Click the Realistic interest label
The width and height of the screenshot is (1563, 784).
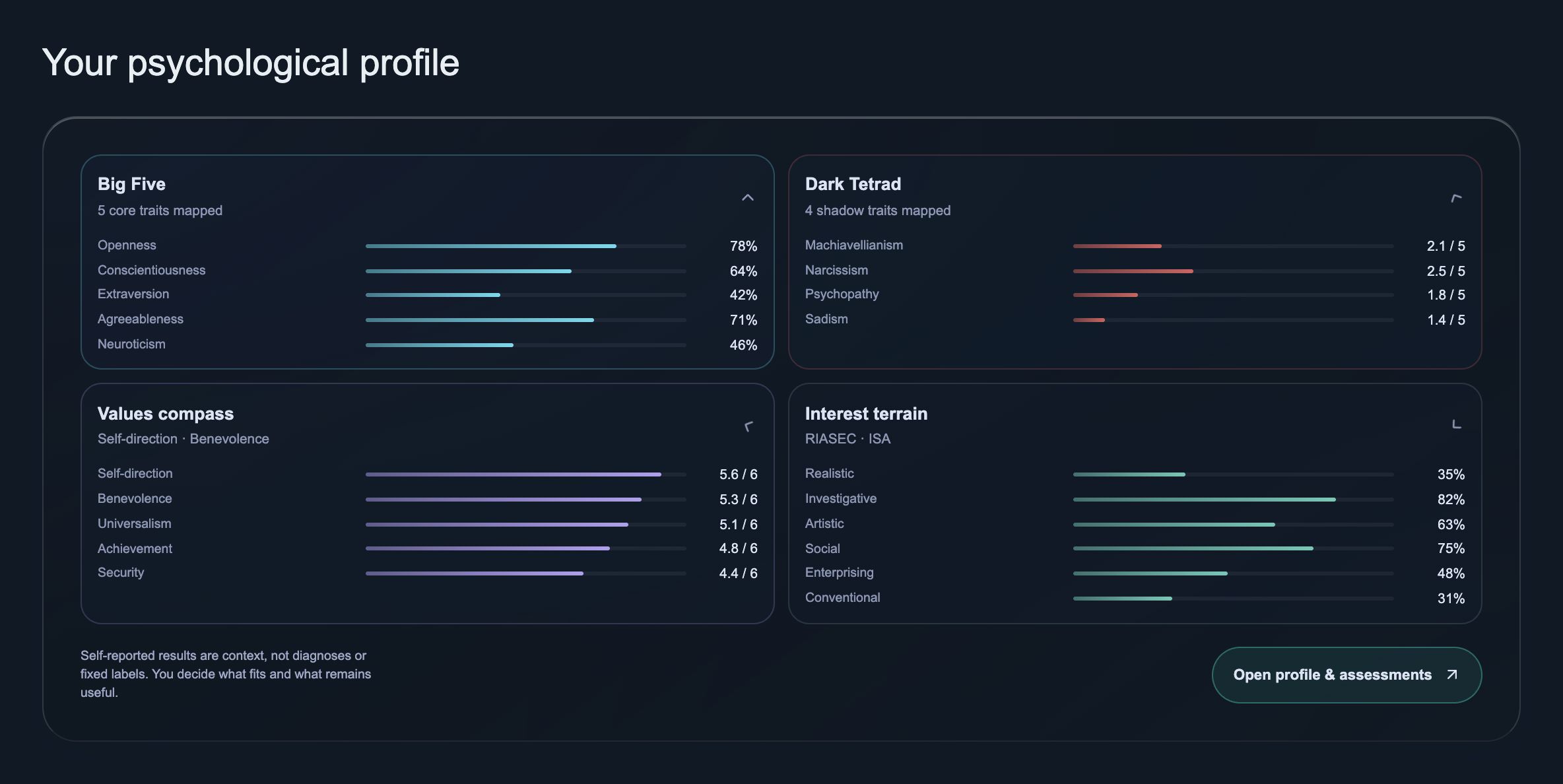point(829,473)
